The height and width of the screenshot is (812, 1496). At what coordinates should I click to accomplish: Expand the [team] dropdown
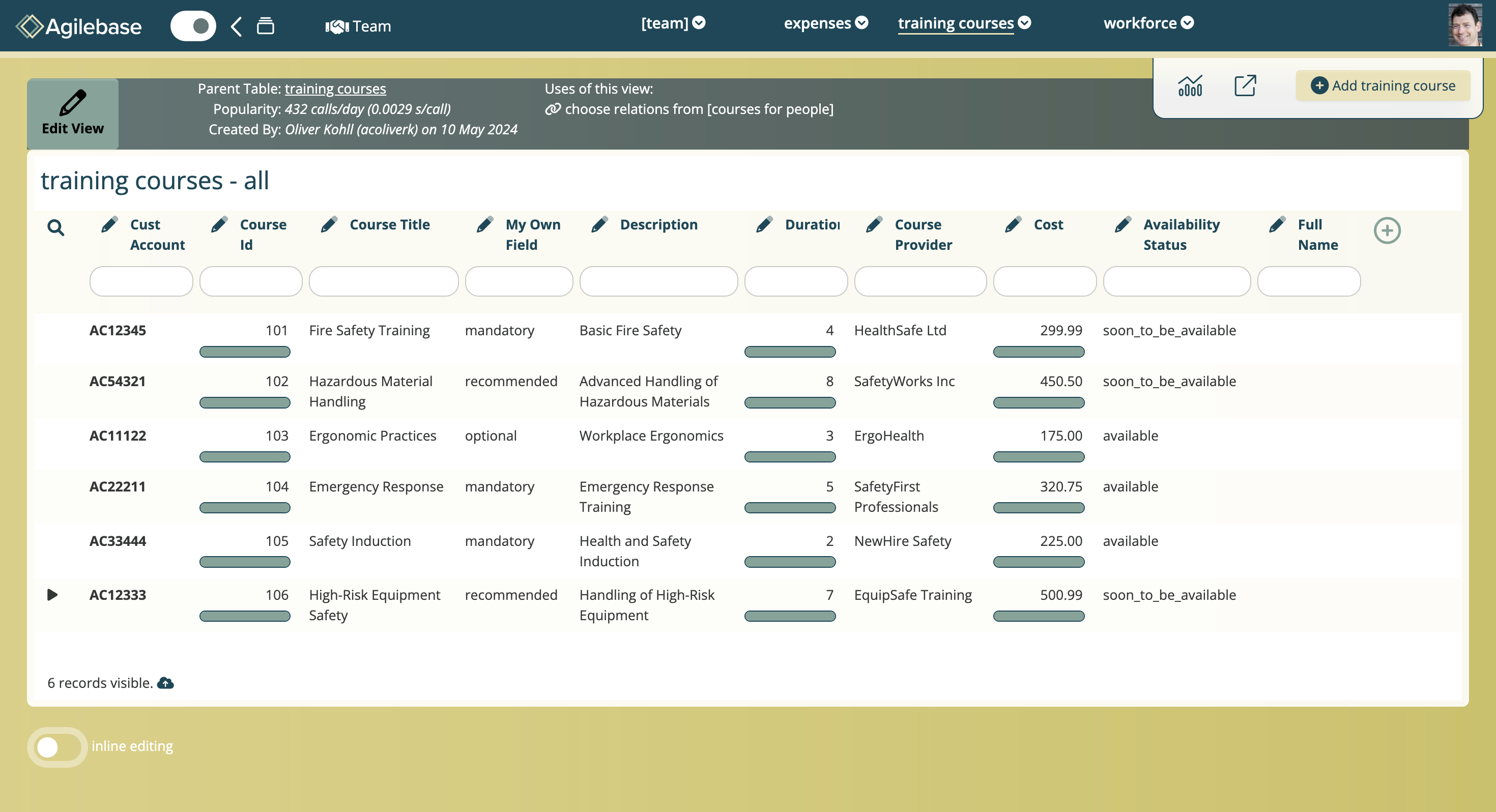pos(673,23)
